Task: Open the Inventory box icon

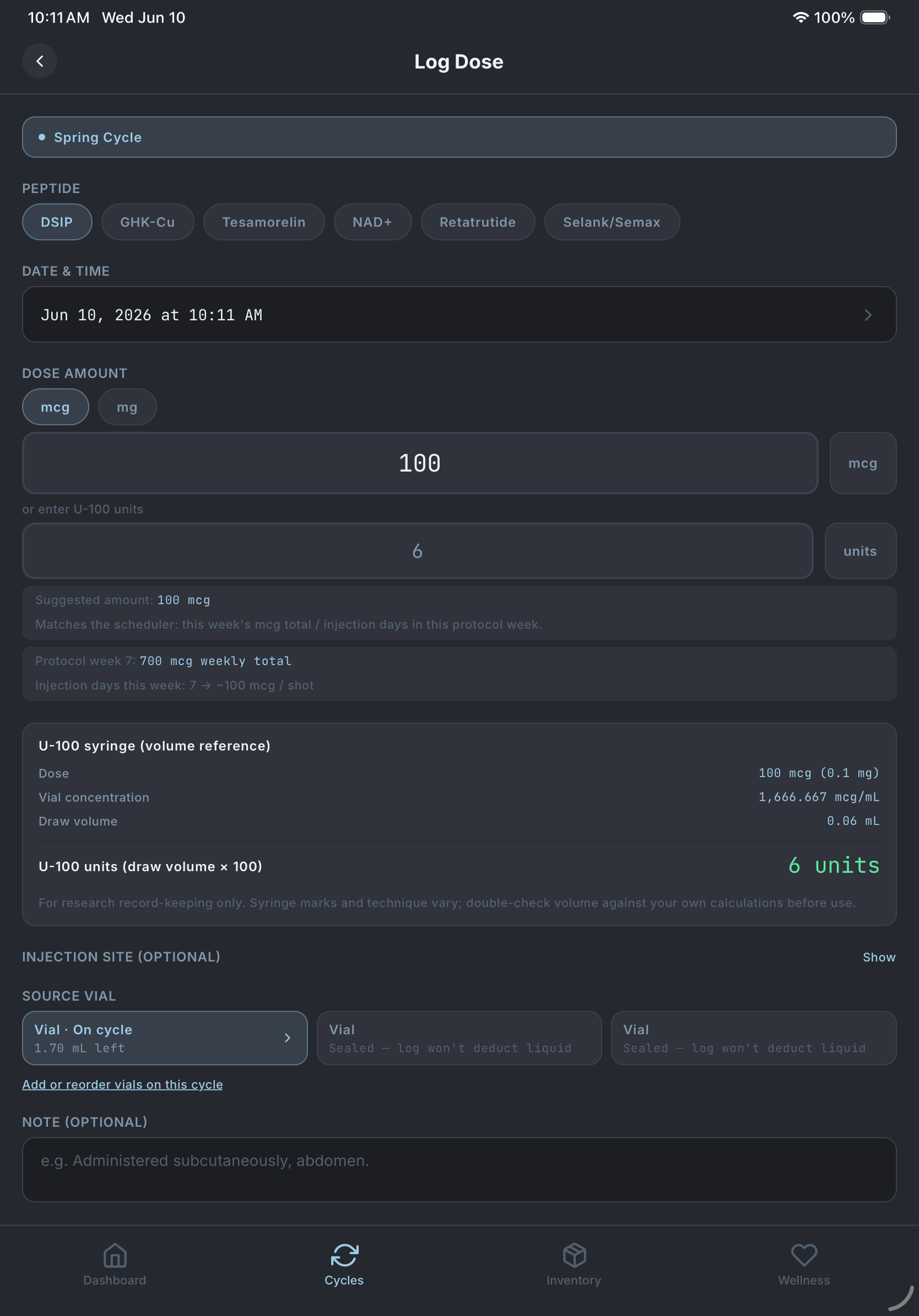Action: click(x=574, y=1255)
